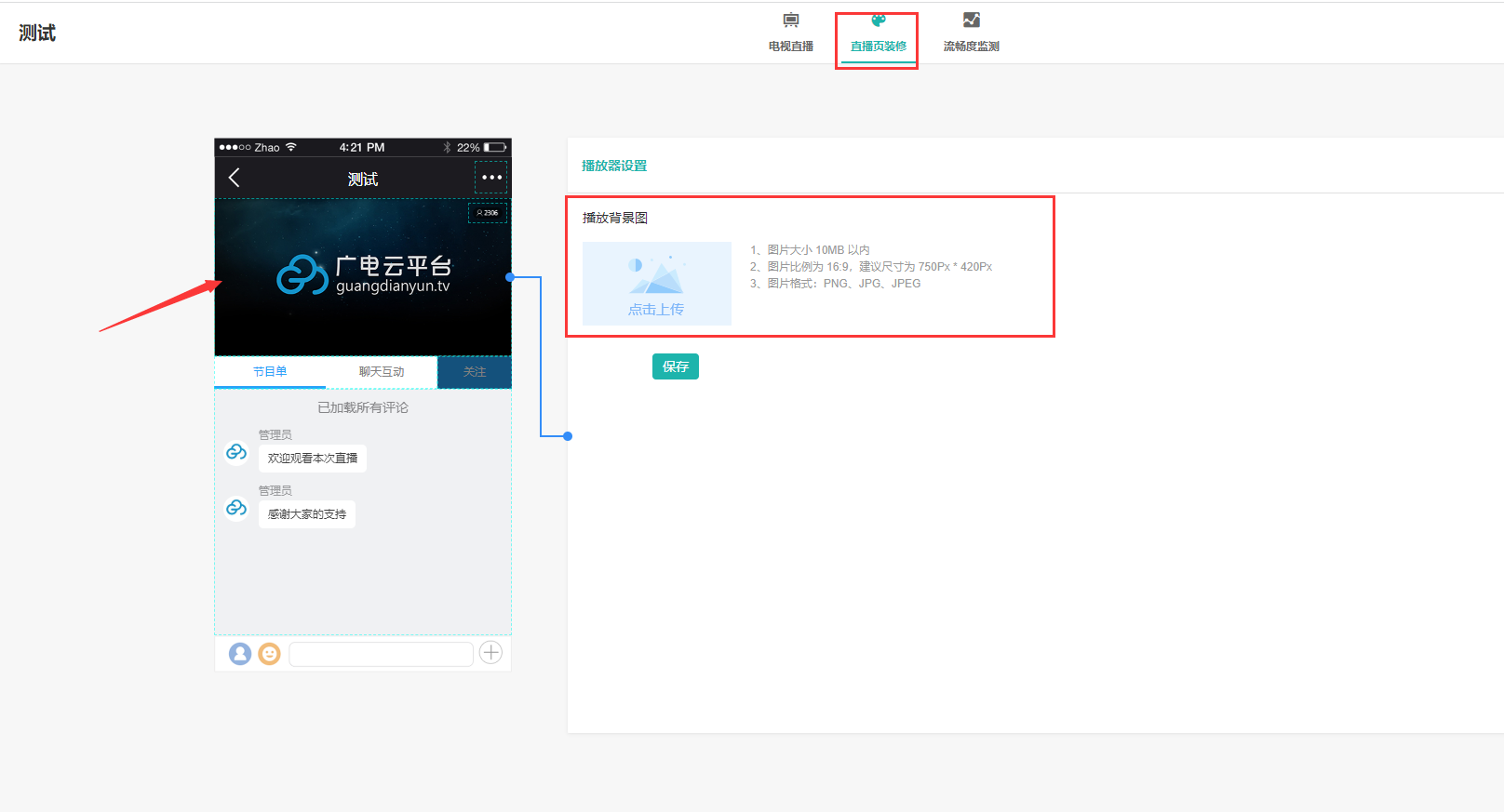Click the user avatar icon beside chat input

coord(240,654)
